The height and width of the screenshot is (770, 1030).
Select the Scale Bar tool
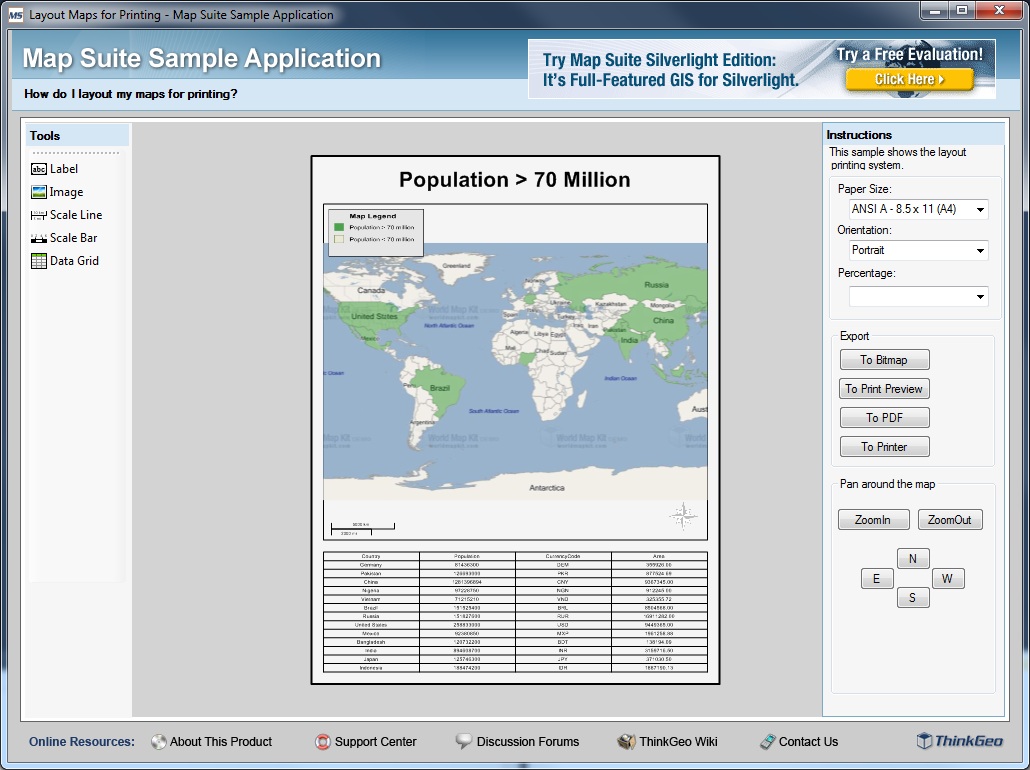(x=64, y=237)
